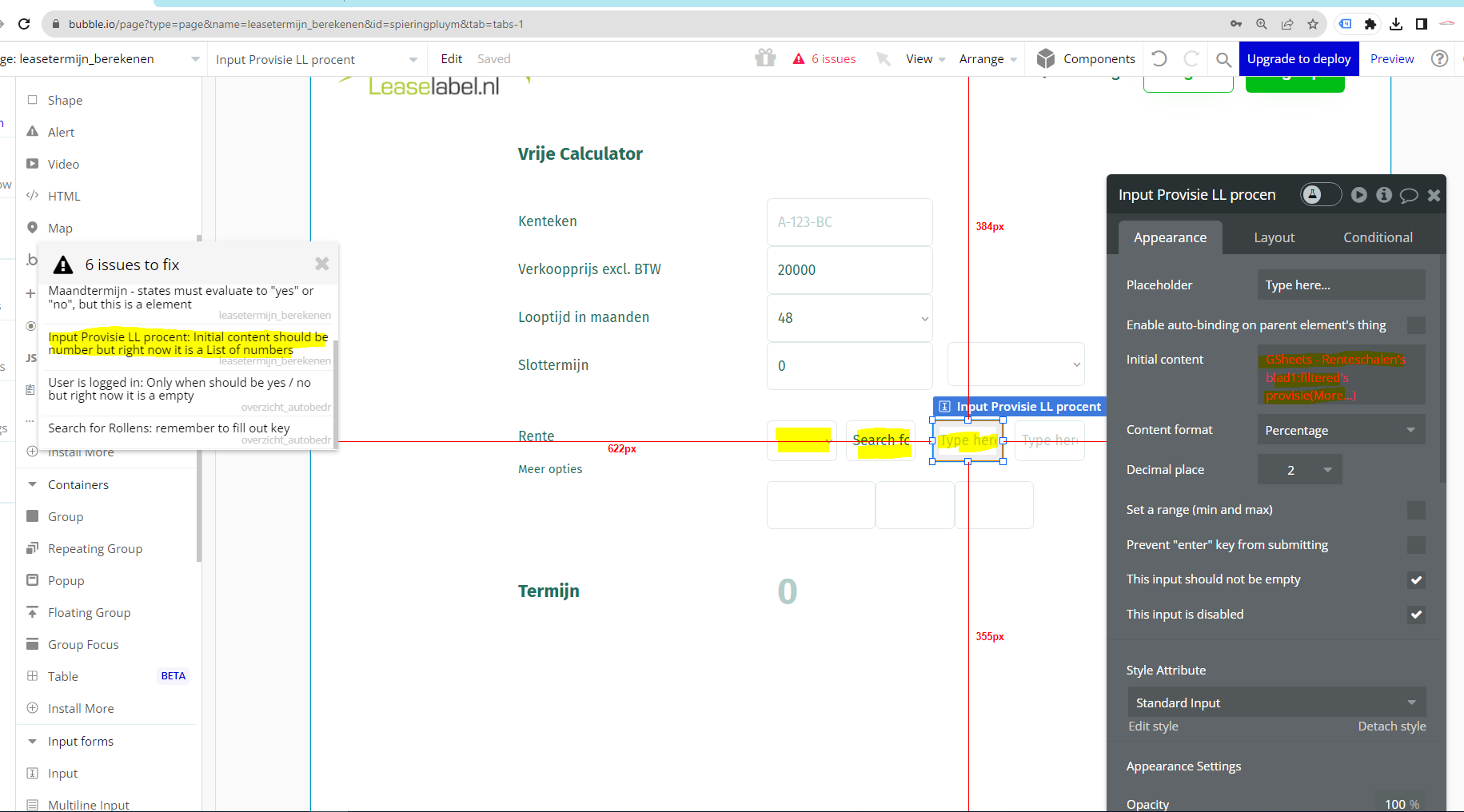Open the editor search magnifier

(x=1223, y=59)
